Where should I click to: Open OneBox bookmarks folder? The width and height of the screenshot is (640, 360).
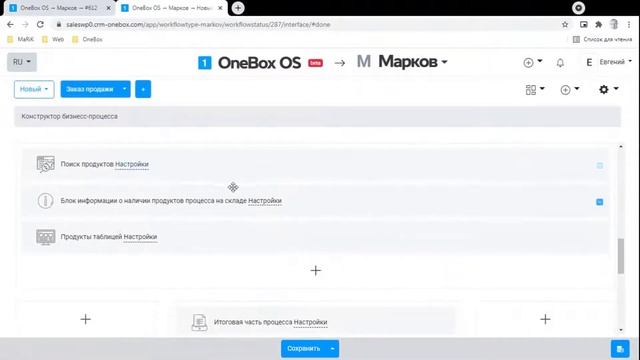[x=87, y=40]
